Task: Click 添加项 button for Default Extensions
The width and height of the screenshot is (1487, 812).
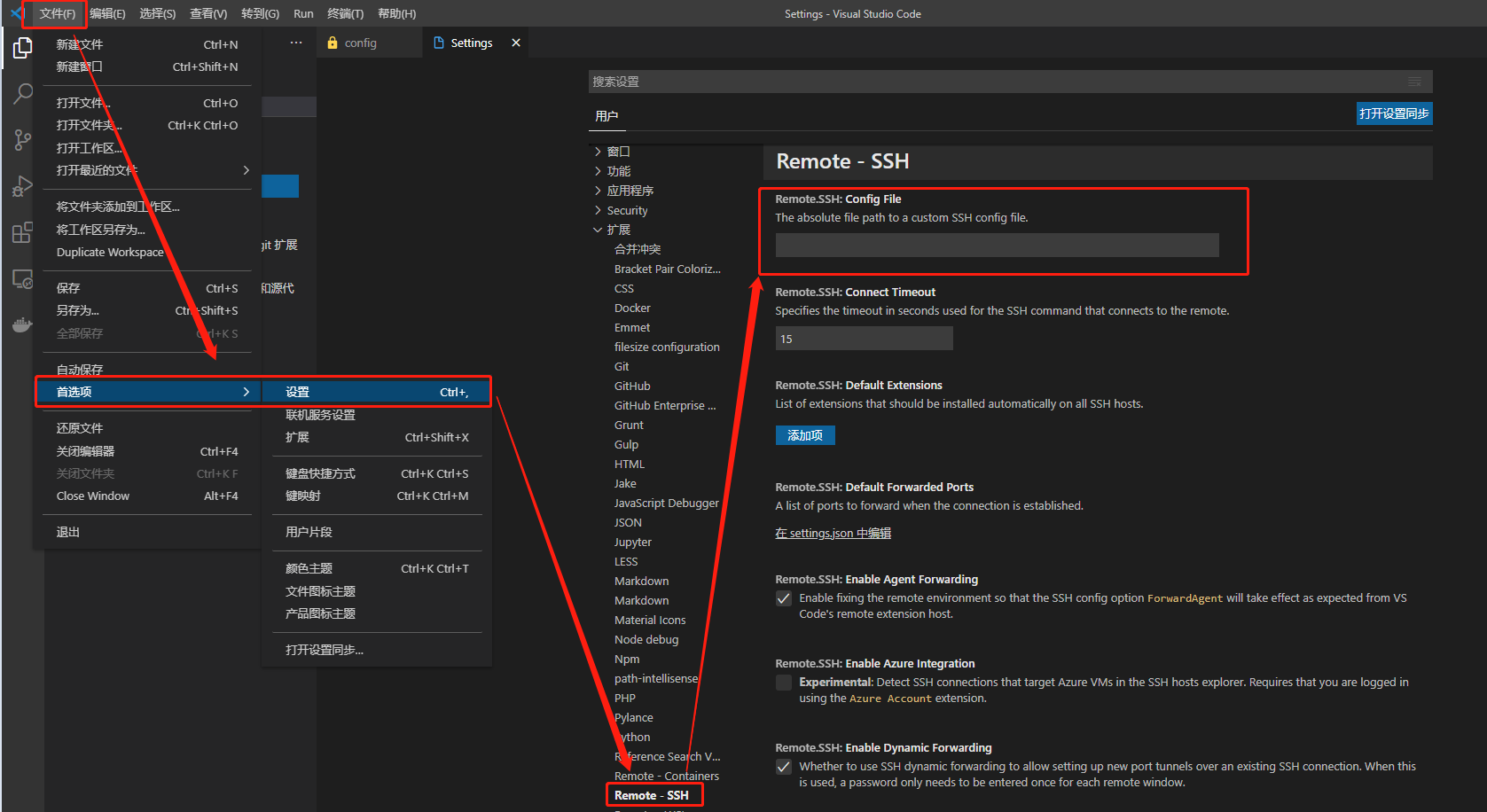Action: point(805,435)
